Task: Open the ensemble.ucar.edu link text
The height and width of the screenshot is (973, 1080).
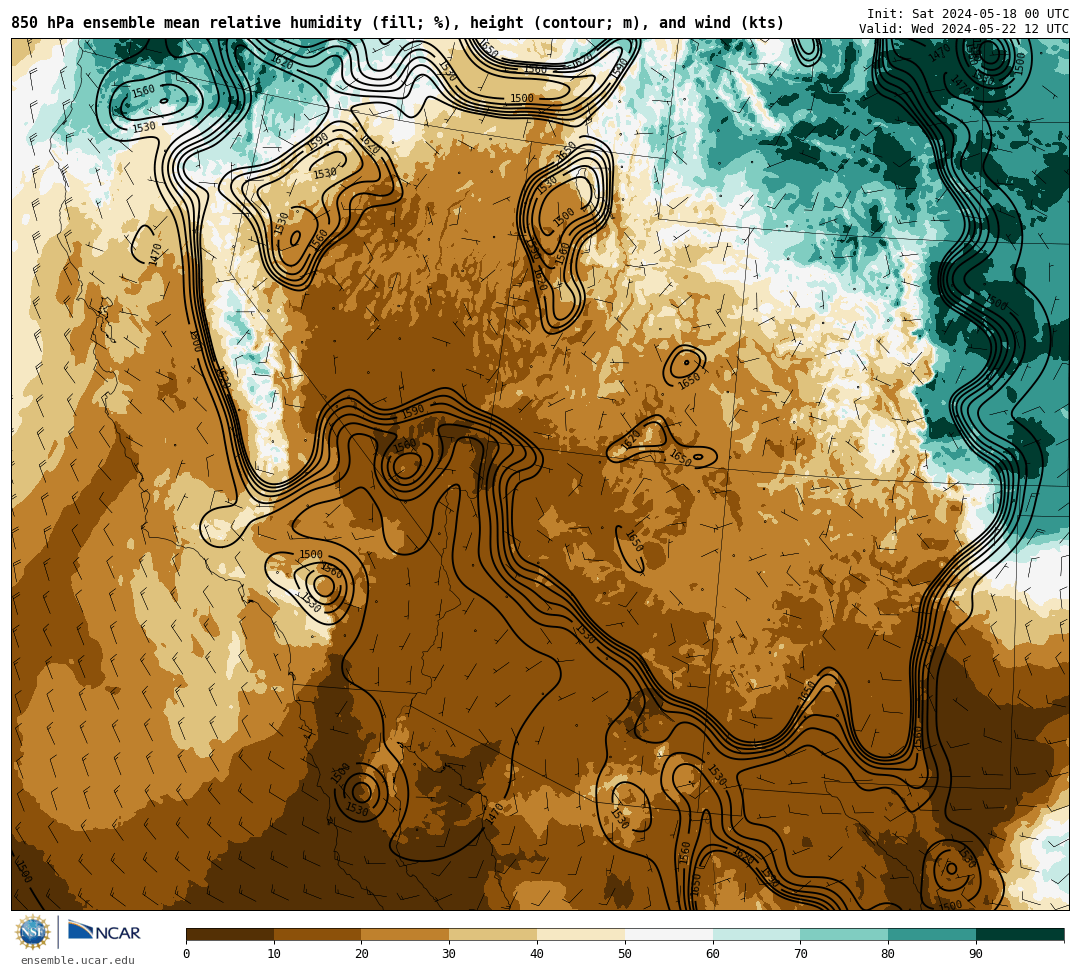Action: tap(78, 960)
